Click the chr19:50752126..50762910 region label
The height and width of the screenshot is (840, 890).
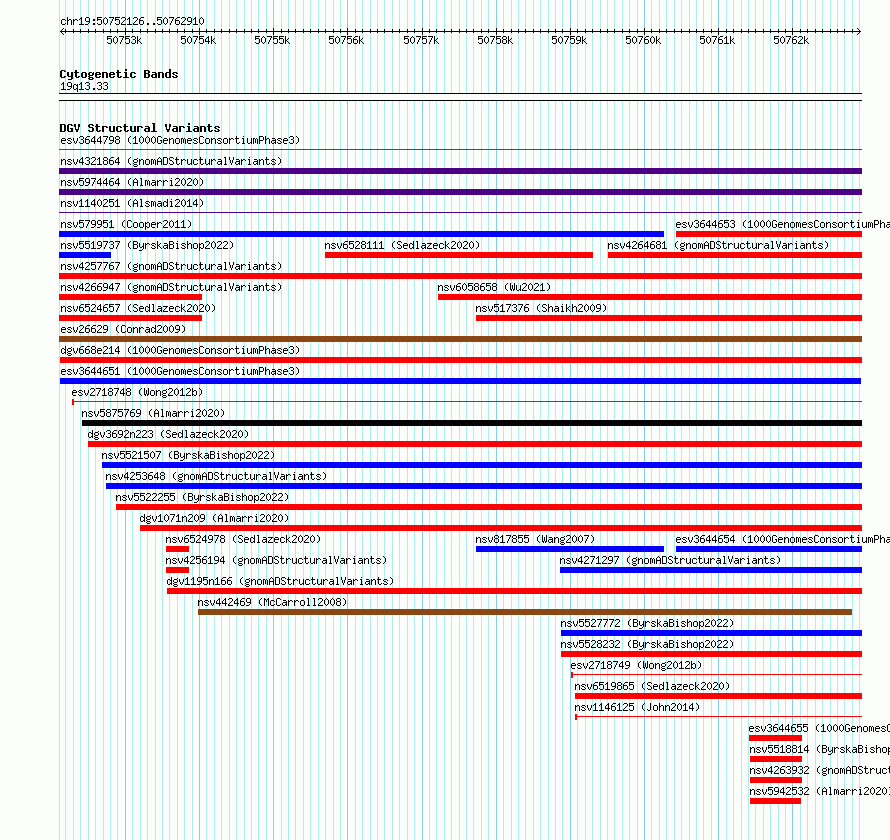click(x=132, y=21)
